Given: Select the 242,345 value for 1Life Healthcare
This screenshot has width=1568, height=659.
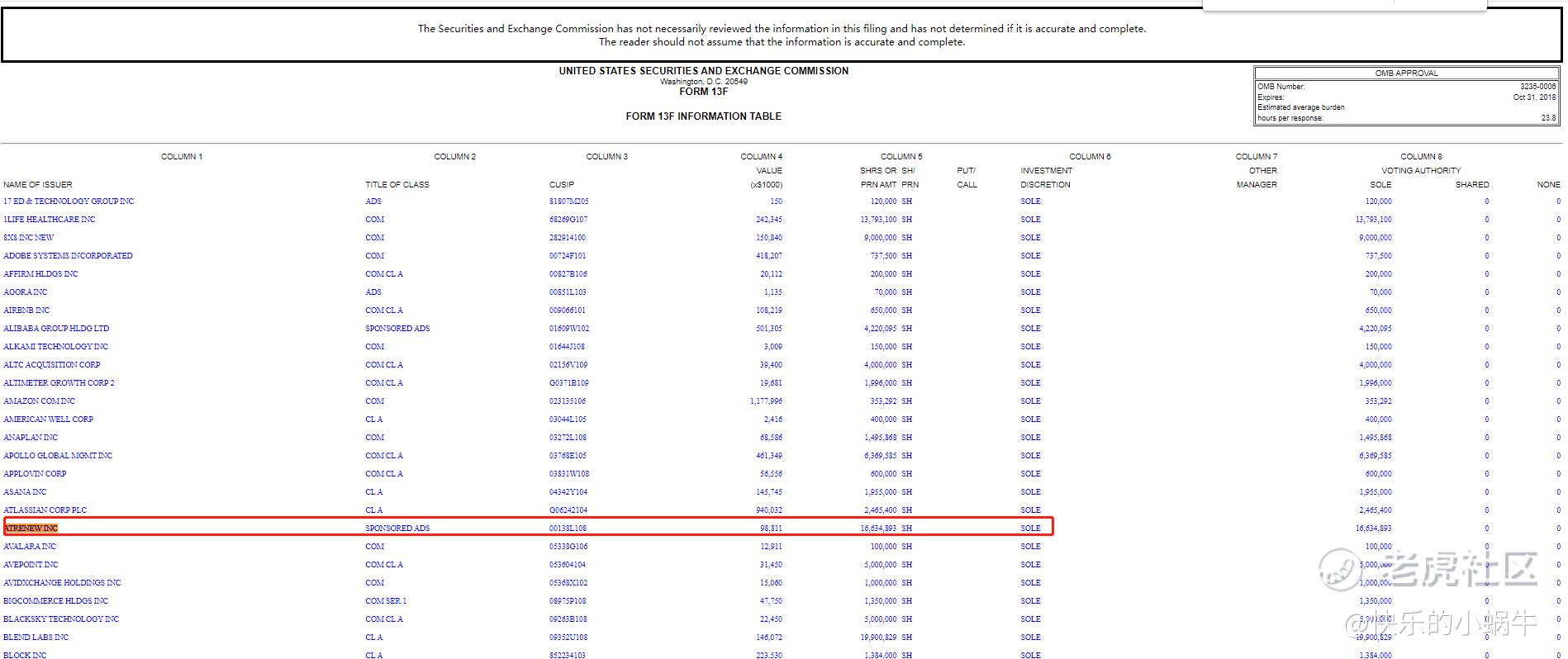Looking at the screenshot, I should [x=769, y=220].
